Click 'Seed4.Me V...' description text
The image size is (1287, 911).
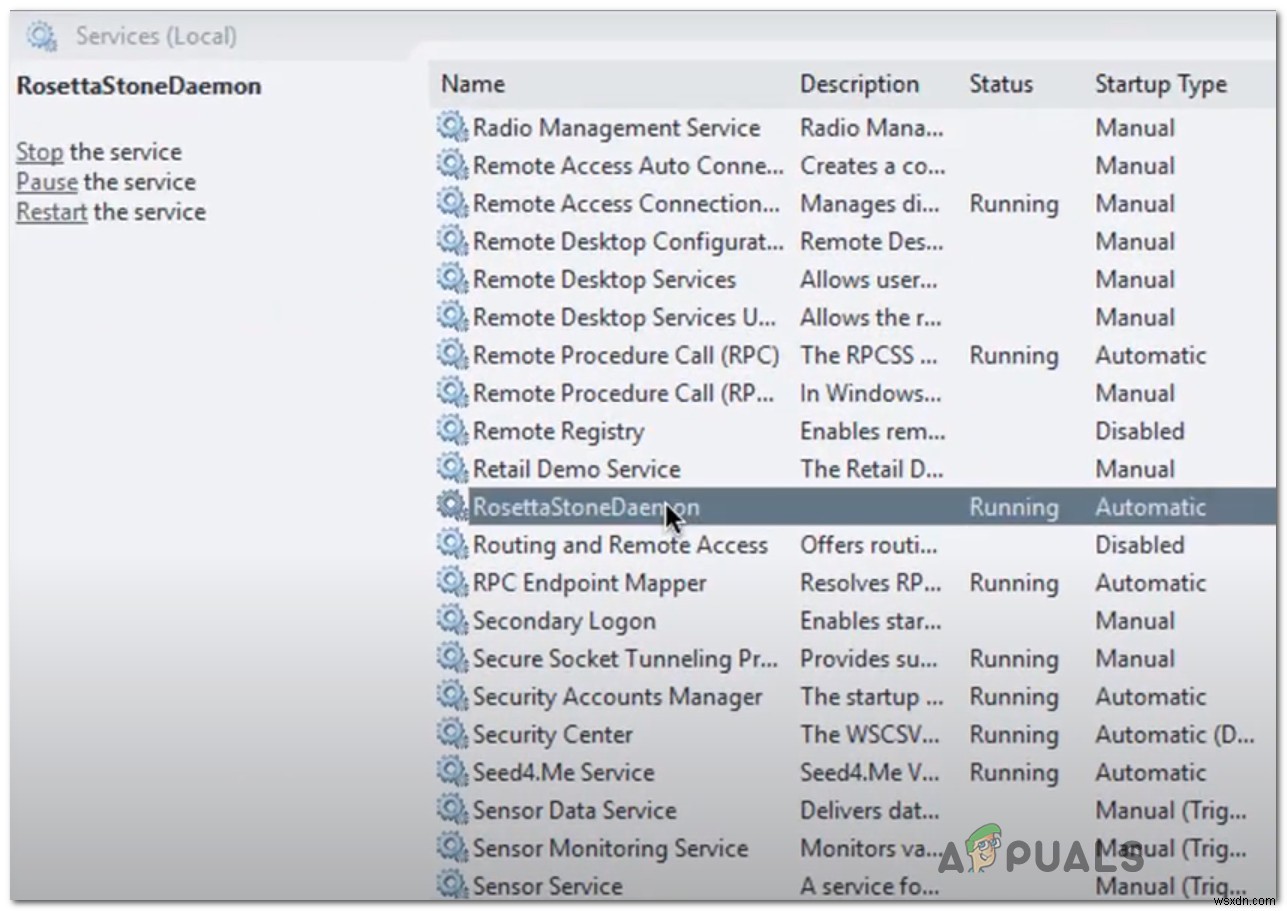pos(868,773)
